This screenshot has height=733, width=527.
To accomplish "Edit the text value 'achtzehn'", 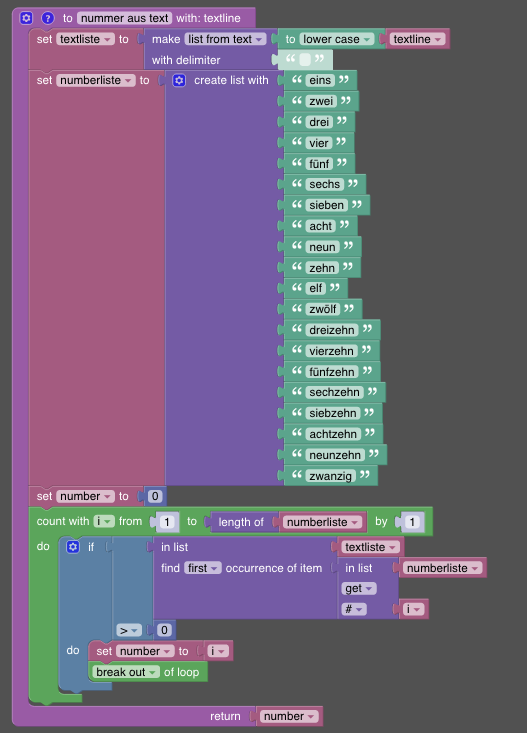I will [x=333, y=434].
